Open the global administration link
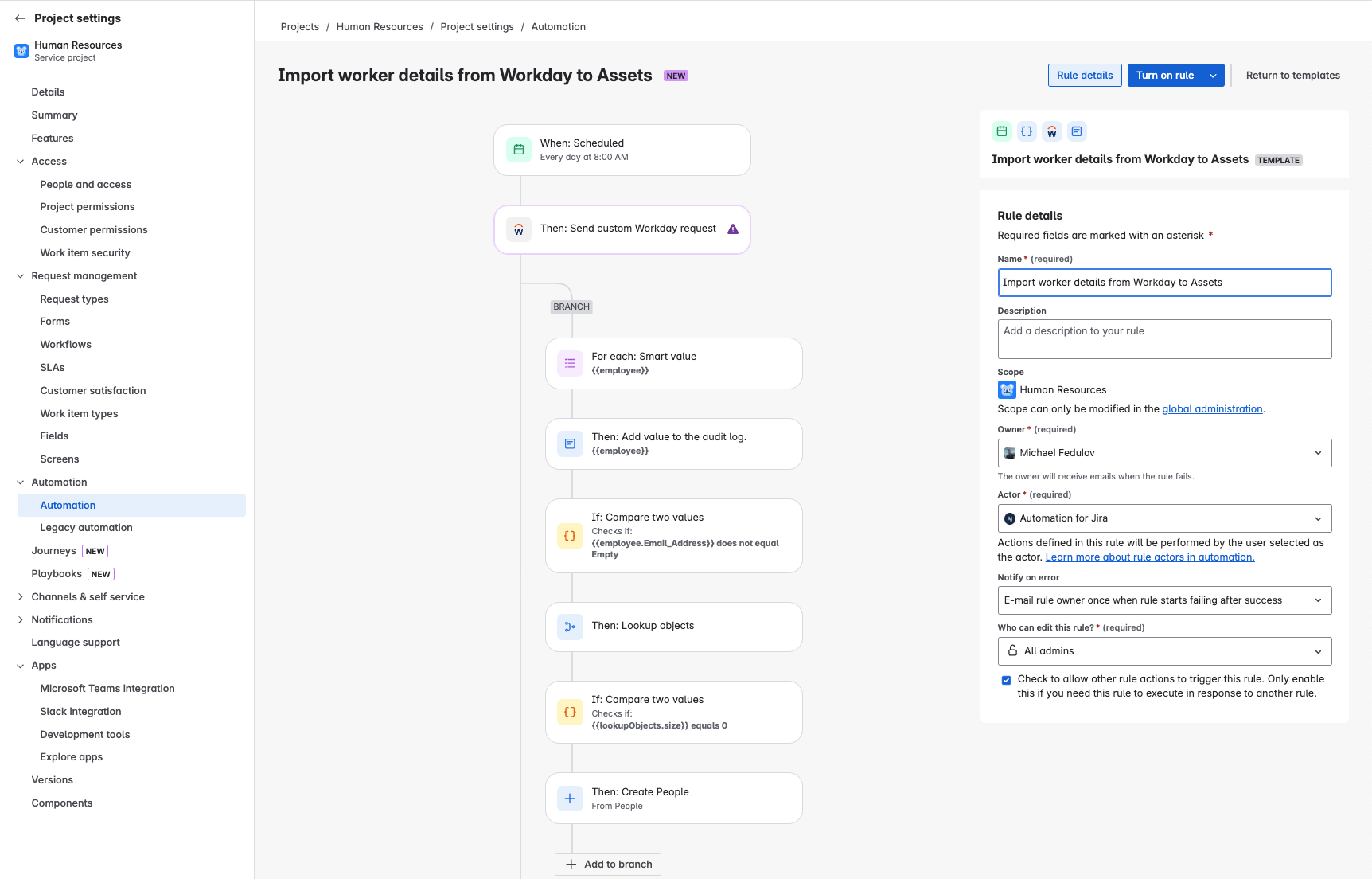Viewport: 1372px width, 879px height. [x=1212, y=408]
